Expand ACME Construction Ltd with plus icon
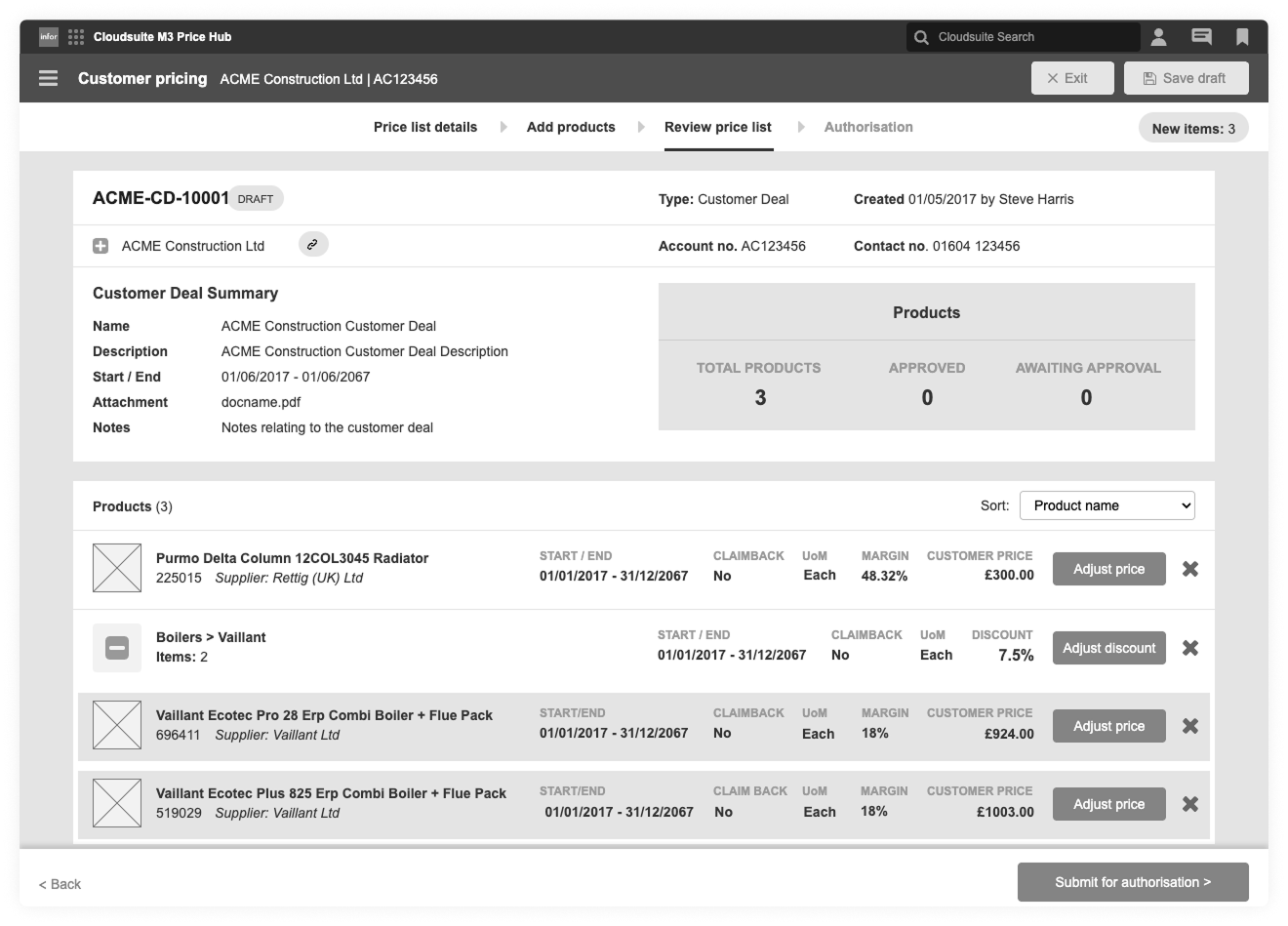The width and height of the screenshot is (1288, 926). pos(101,246)
